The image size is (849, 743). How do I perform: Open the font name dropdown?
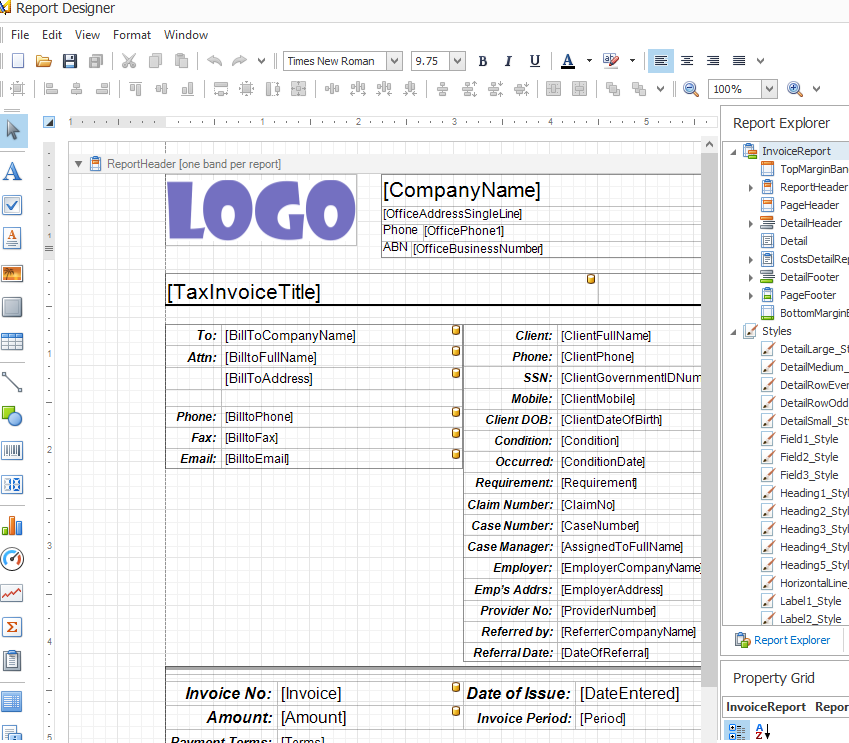(x=394, y=61)
